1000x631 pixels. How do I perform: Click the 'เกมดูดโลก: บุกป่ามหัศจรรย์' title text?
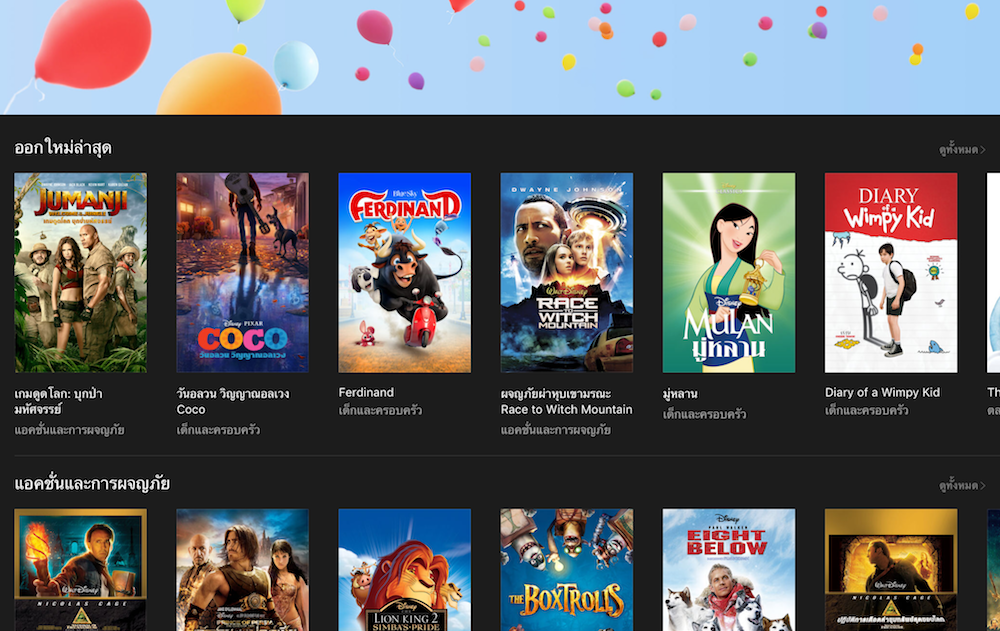[x=59, y=401]
